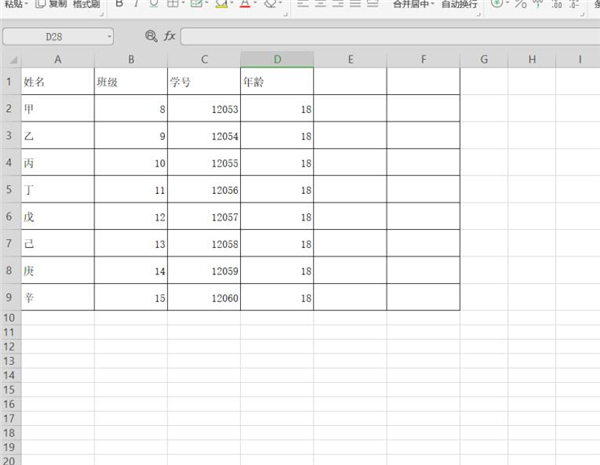Click the cell containing 学号
Screen dimensions: 600x465
point(204,81)
